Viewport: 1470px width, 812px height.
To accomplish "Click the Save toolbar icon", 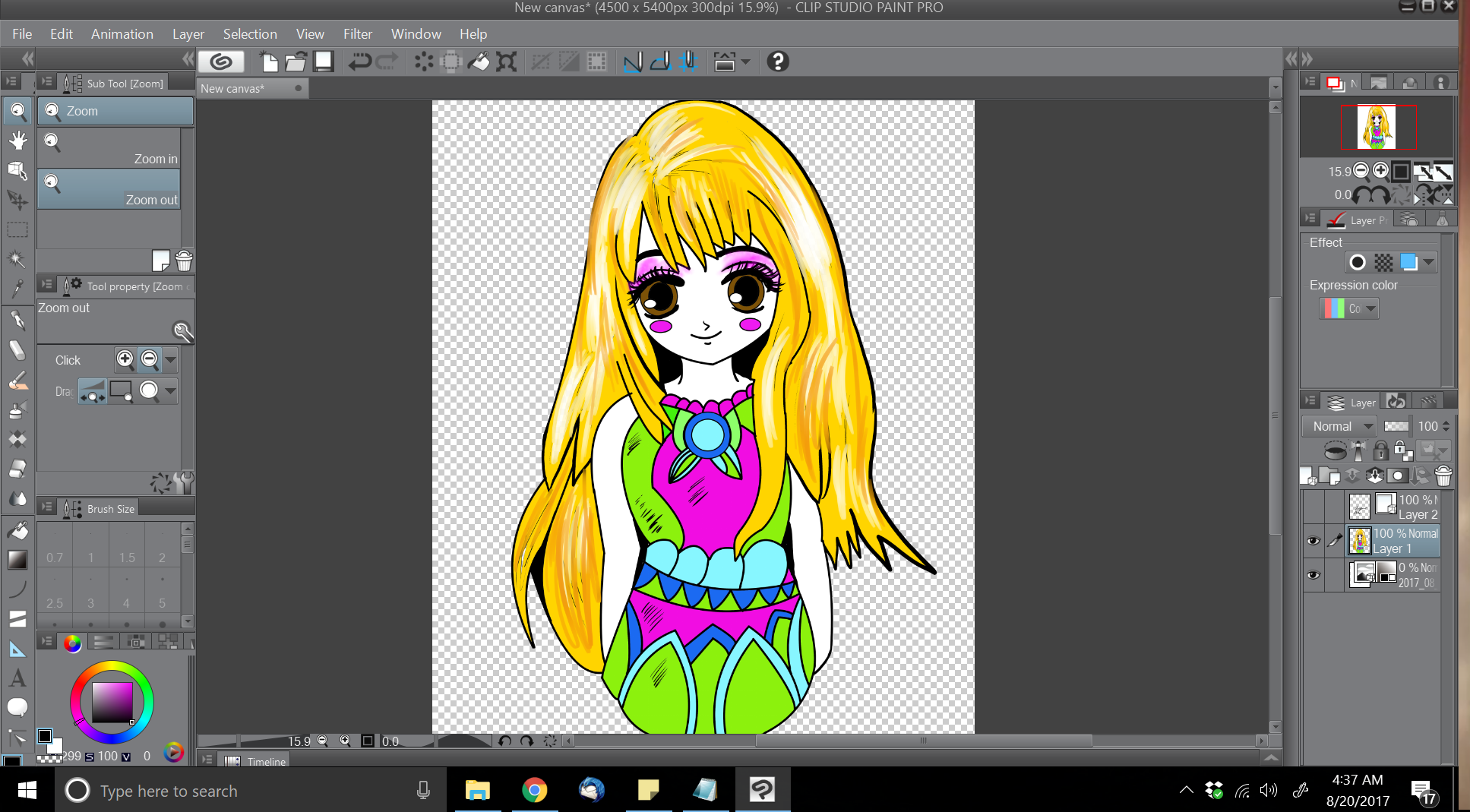I will [324, 62].
